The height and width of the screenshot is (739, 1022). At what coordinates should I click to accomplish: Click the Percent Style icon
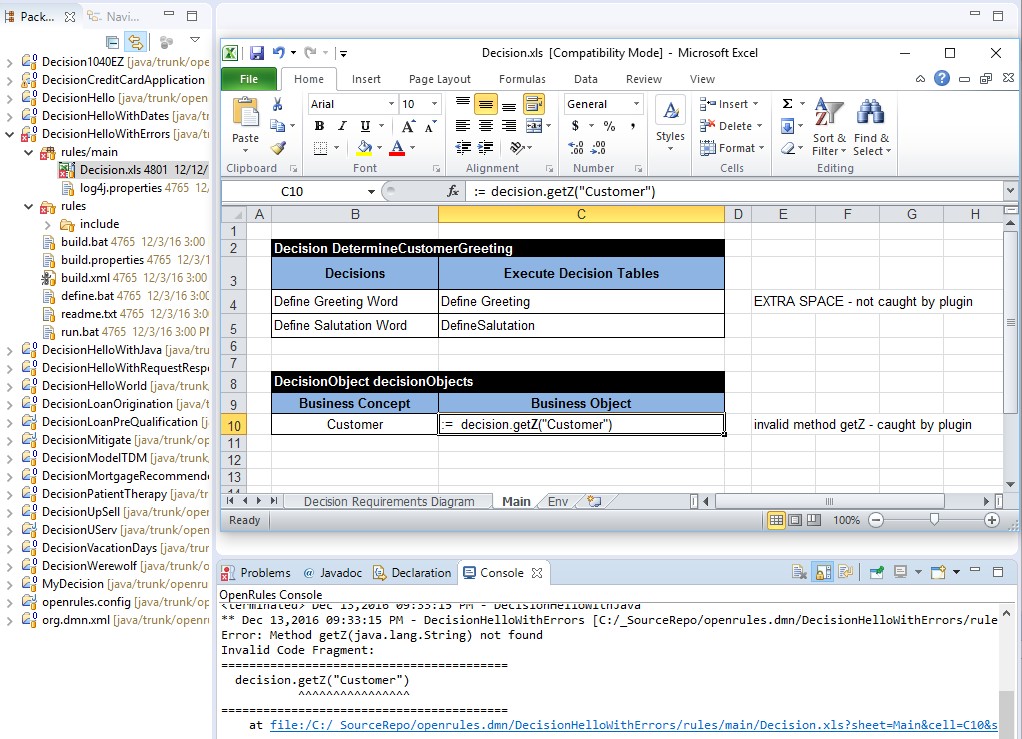609,126
